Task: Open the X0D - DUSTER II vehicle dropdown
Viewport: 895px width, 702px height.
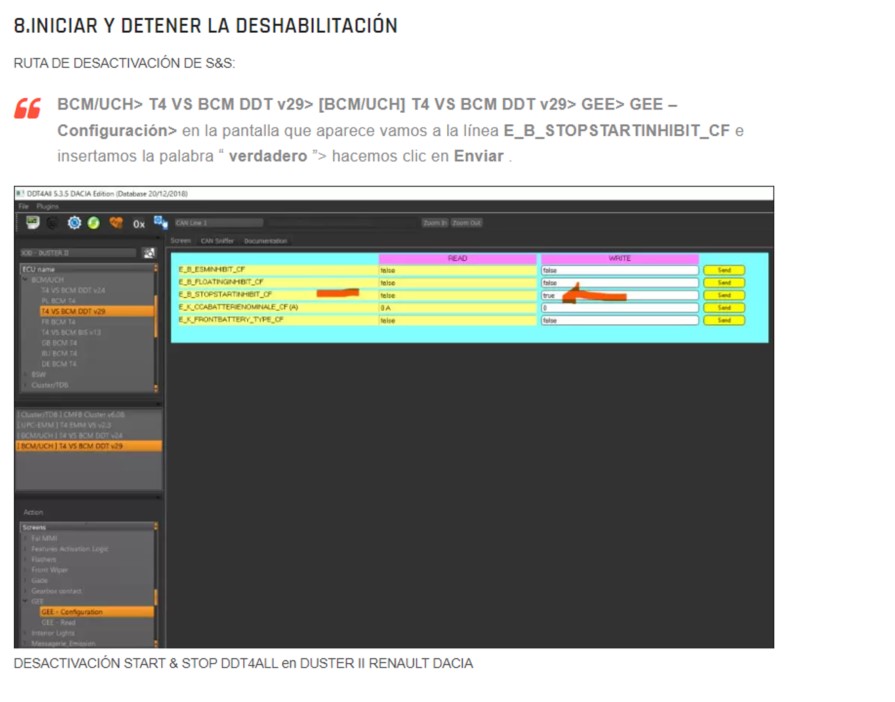Action: [78, 253]
